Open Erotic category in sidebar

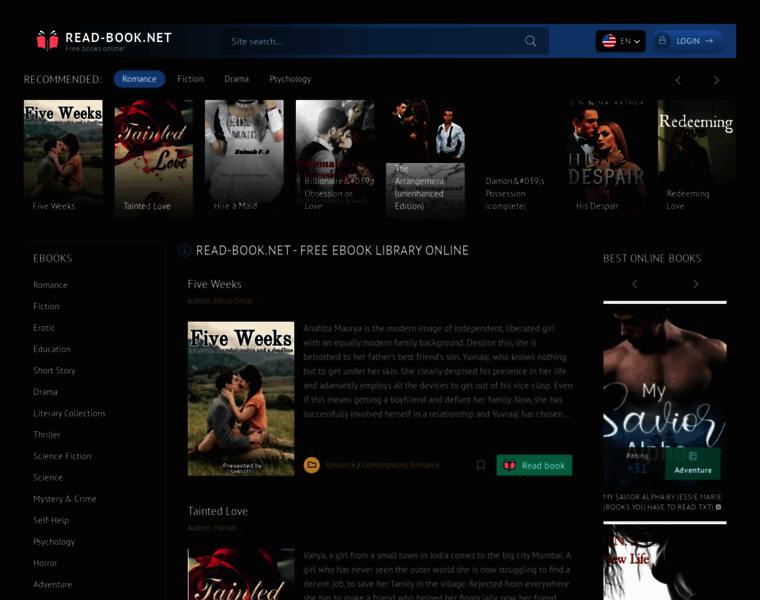[44, 328]
